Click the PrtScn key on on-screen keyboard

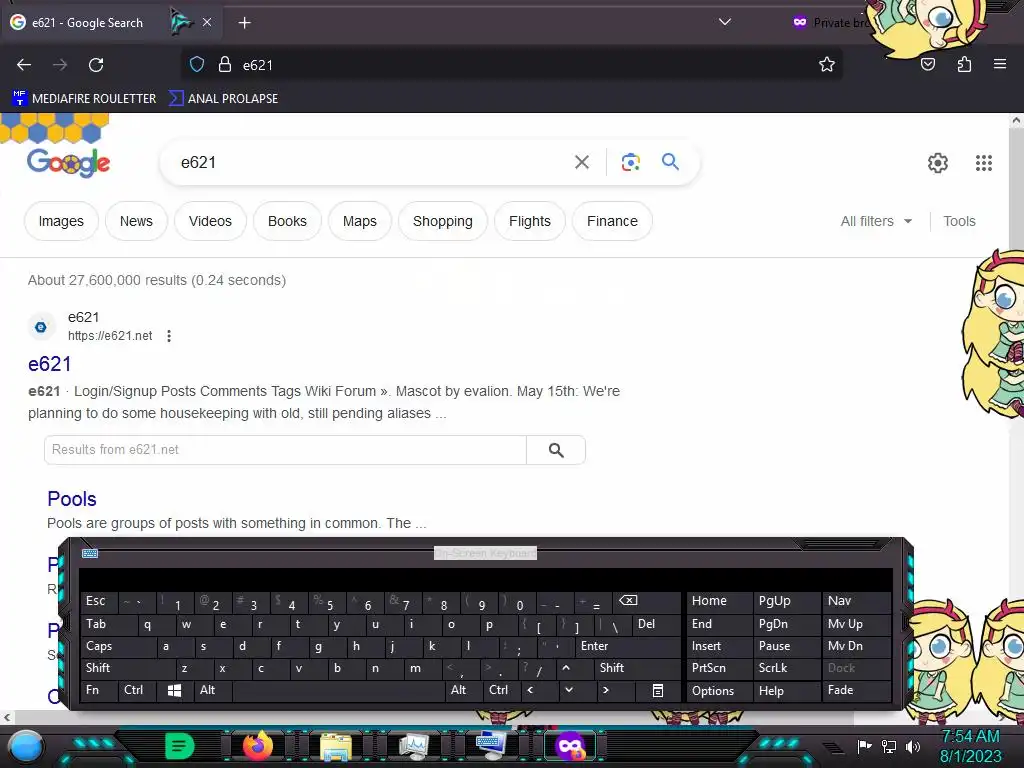tap(720, 668)
